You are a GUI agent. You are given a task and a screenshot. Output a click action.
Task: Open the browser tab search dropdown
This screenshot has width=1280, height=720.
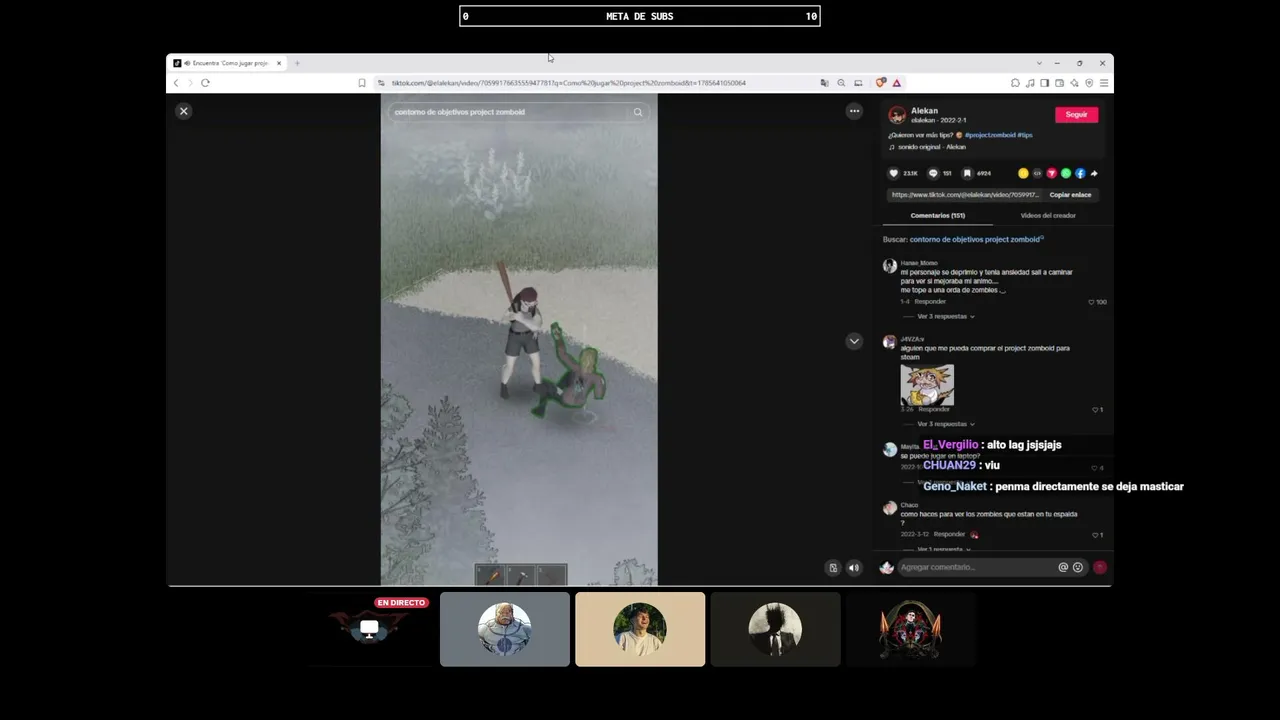pyautogui.click(x=1039, y=63)
